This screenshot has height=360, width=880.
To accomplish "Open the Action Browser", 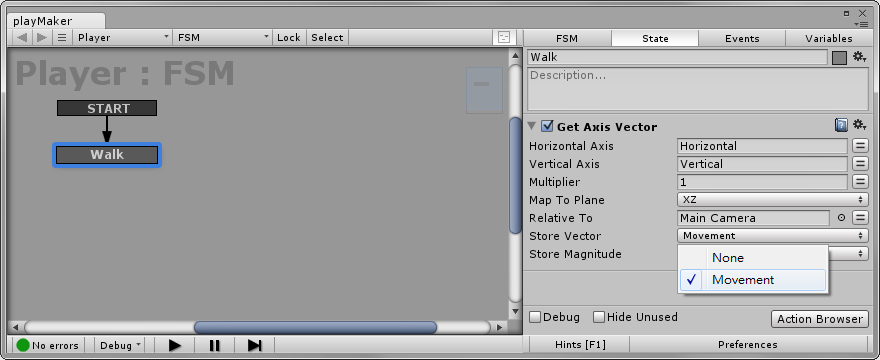I will pos(819,319).
